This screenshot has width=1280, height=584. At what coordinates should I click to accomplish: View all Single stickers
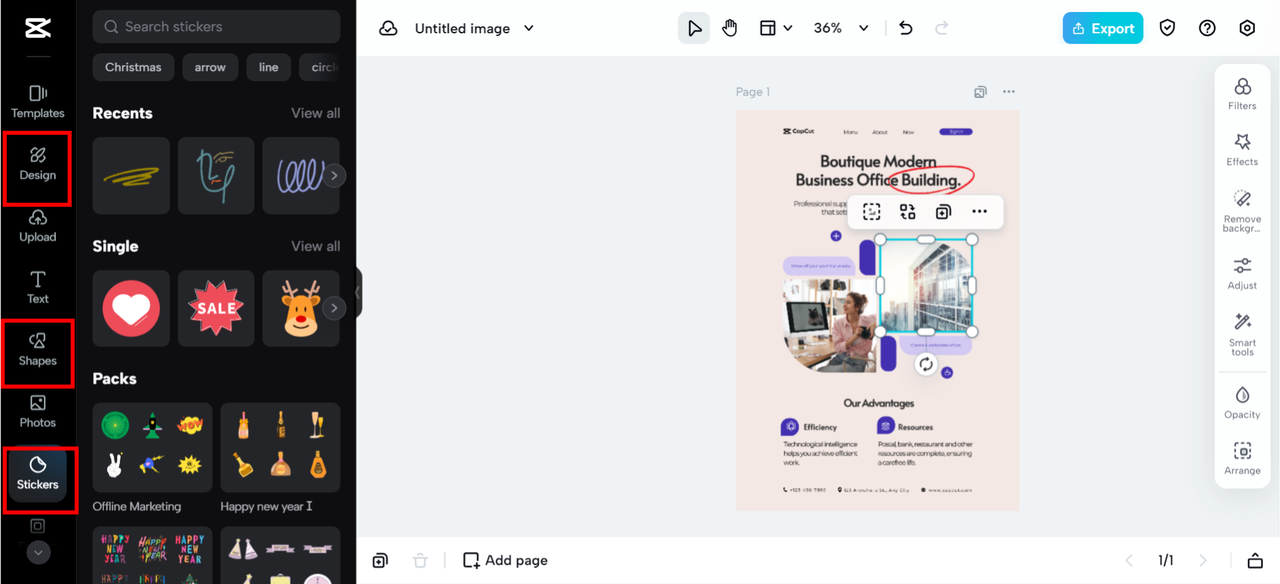[x=315, y=246]
